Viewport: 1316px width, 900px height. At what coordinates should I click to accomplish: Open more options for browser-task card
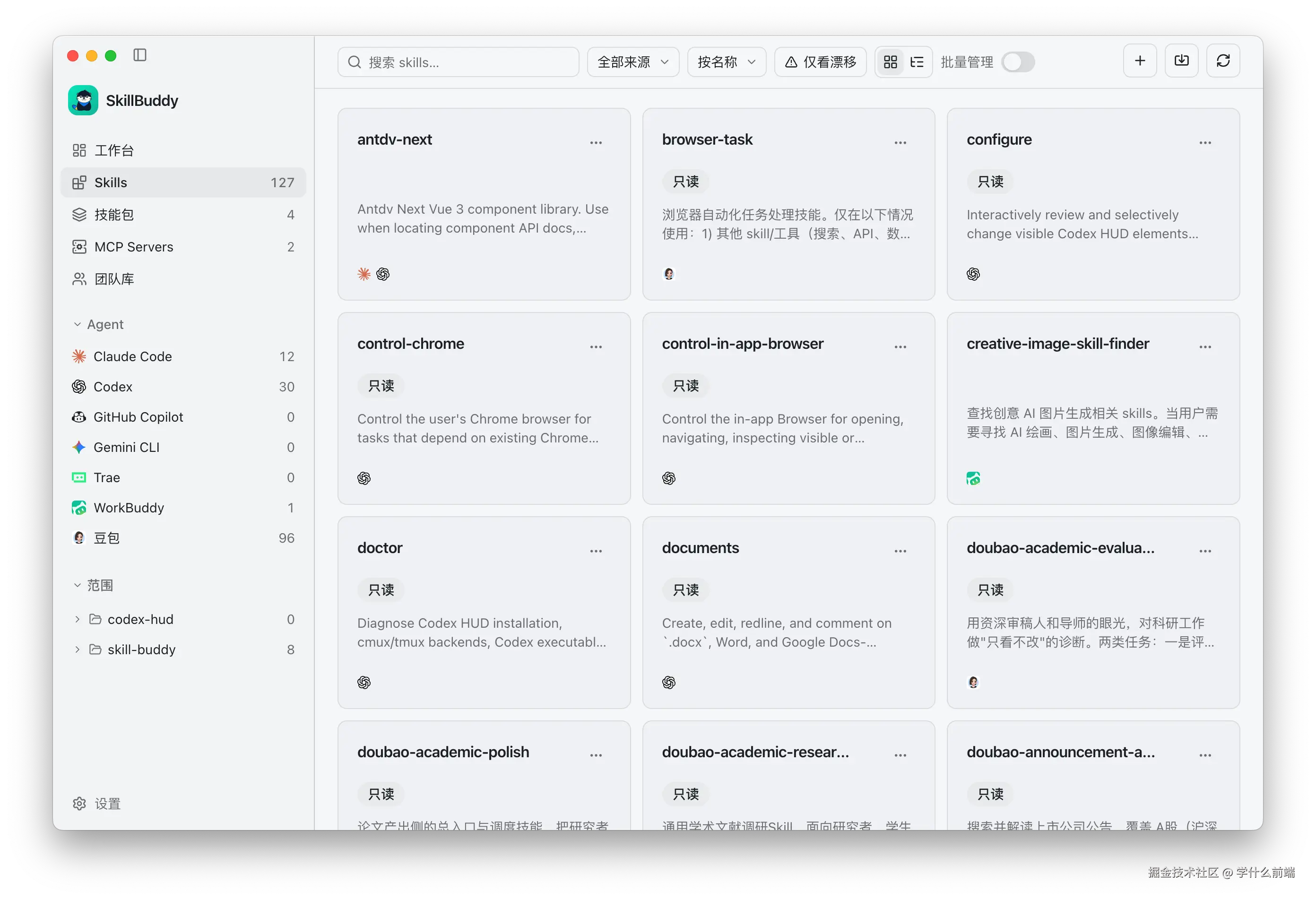coord(900,143)
